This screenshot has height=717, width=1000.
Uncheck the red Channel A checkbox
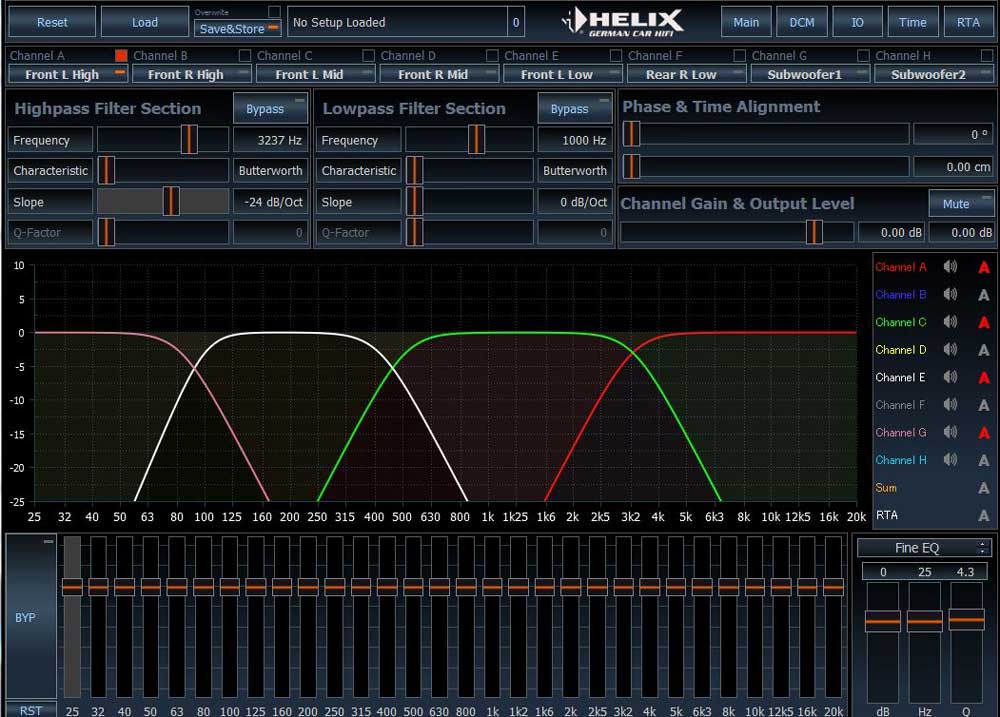click(121, 56)
